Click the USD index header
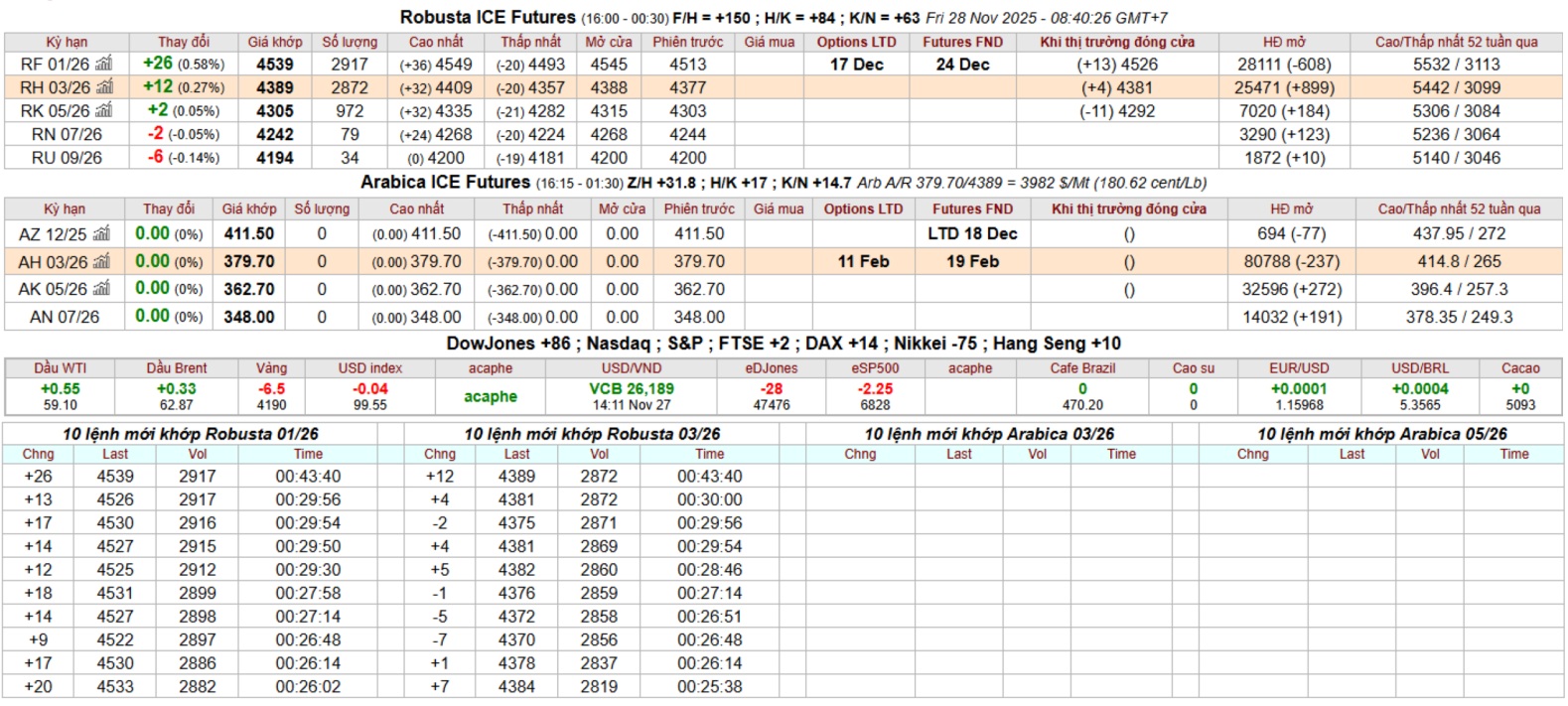1568x706 pixels. [x=370, y=368]
